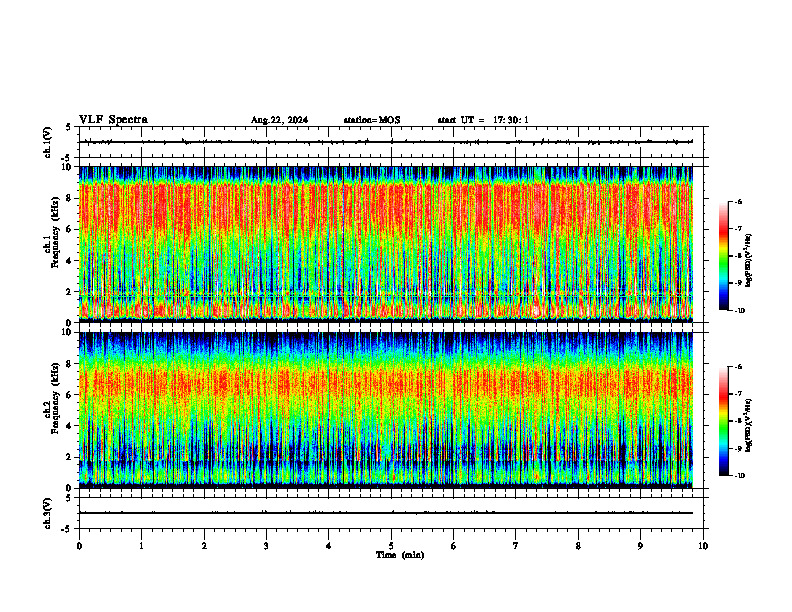Click the ch.2 spectrogram plot

coord(386,410)
